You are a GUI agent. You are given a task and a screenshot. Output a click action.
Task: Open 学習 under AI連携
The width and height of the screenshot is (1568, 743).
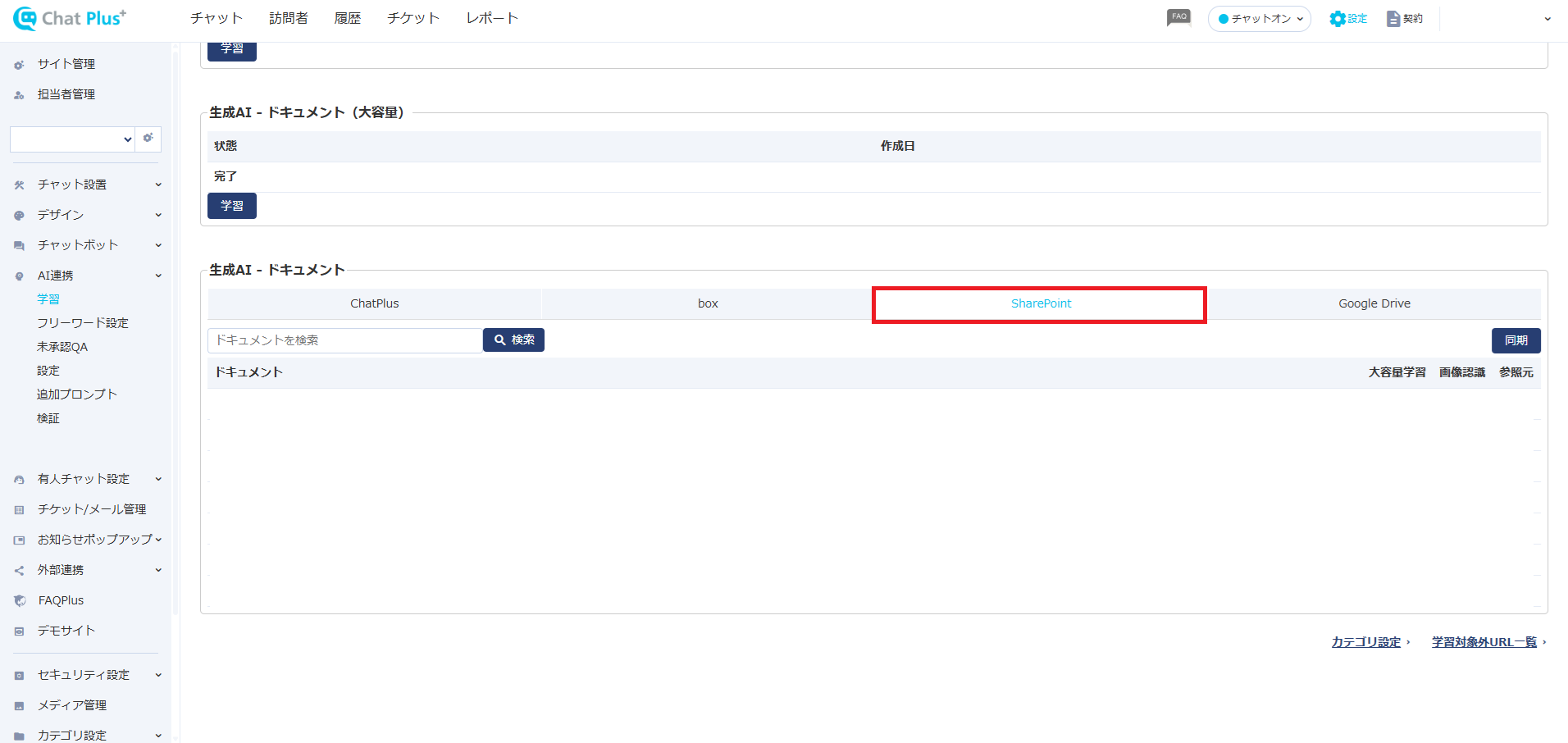(48, 299)
